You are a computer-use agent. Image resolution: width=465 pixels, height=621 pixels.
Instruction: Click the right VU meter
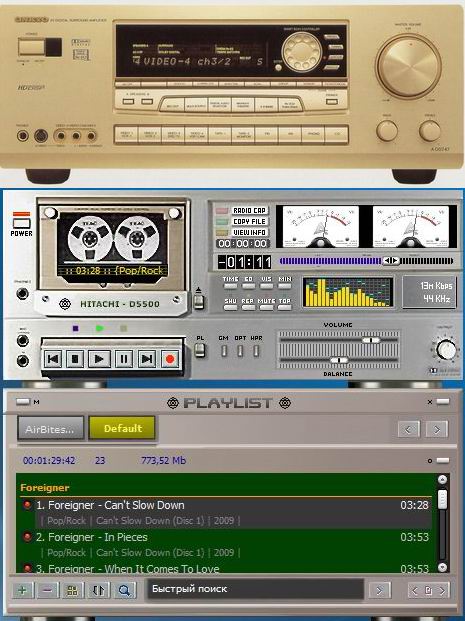[411, 227]
